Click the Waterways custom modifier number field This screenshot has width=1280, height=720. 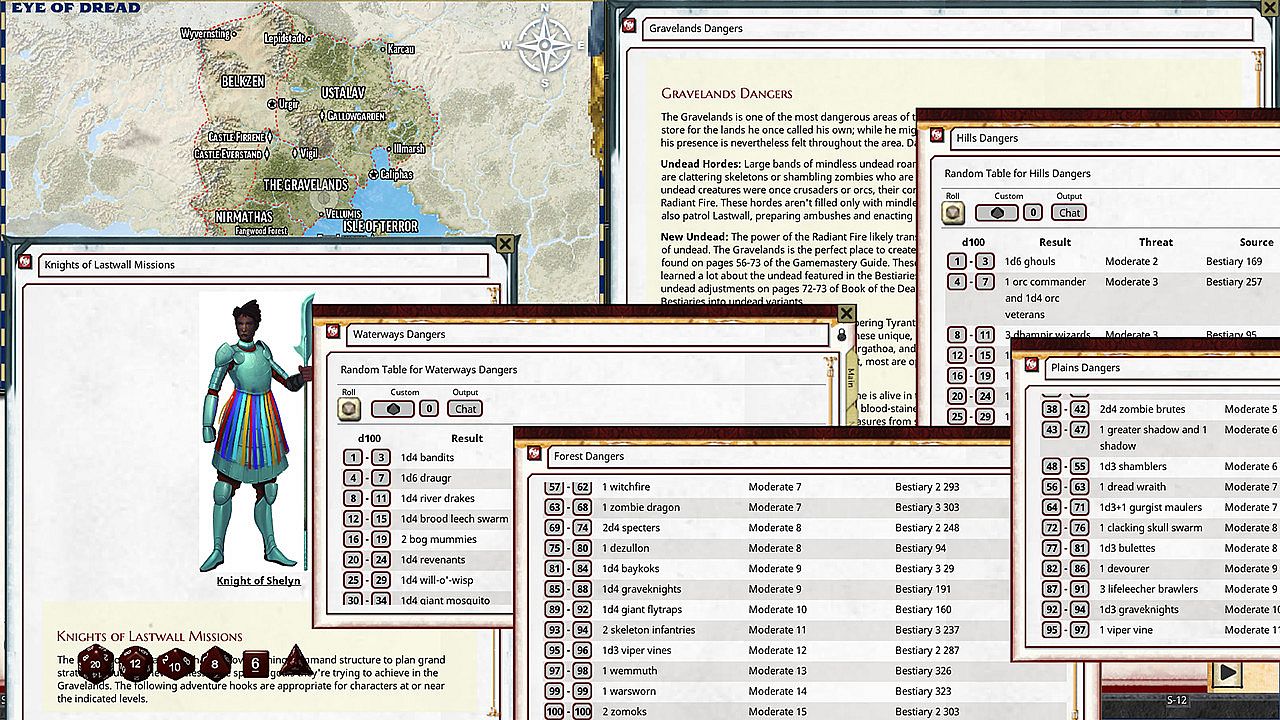tap(428, 408)
